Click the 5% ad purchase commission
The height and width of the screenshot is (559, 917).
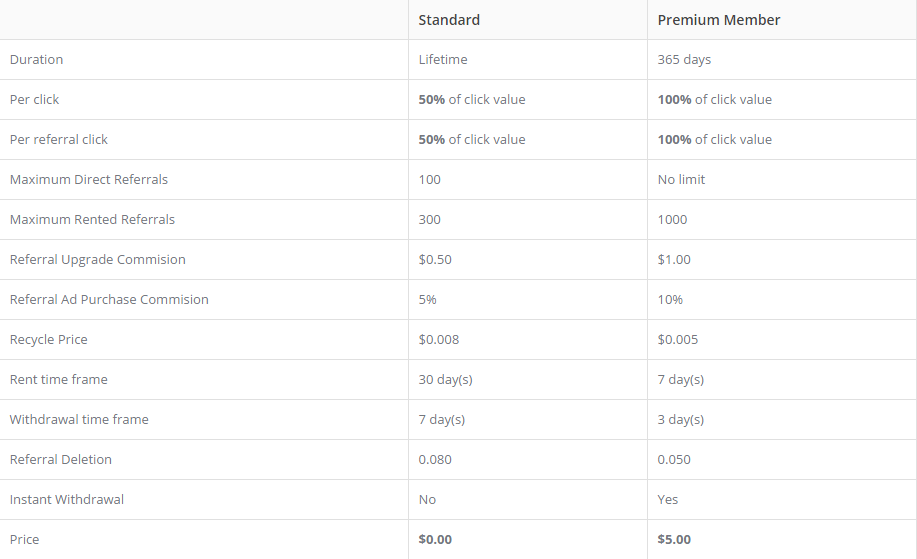click(x=428, y=299)
